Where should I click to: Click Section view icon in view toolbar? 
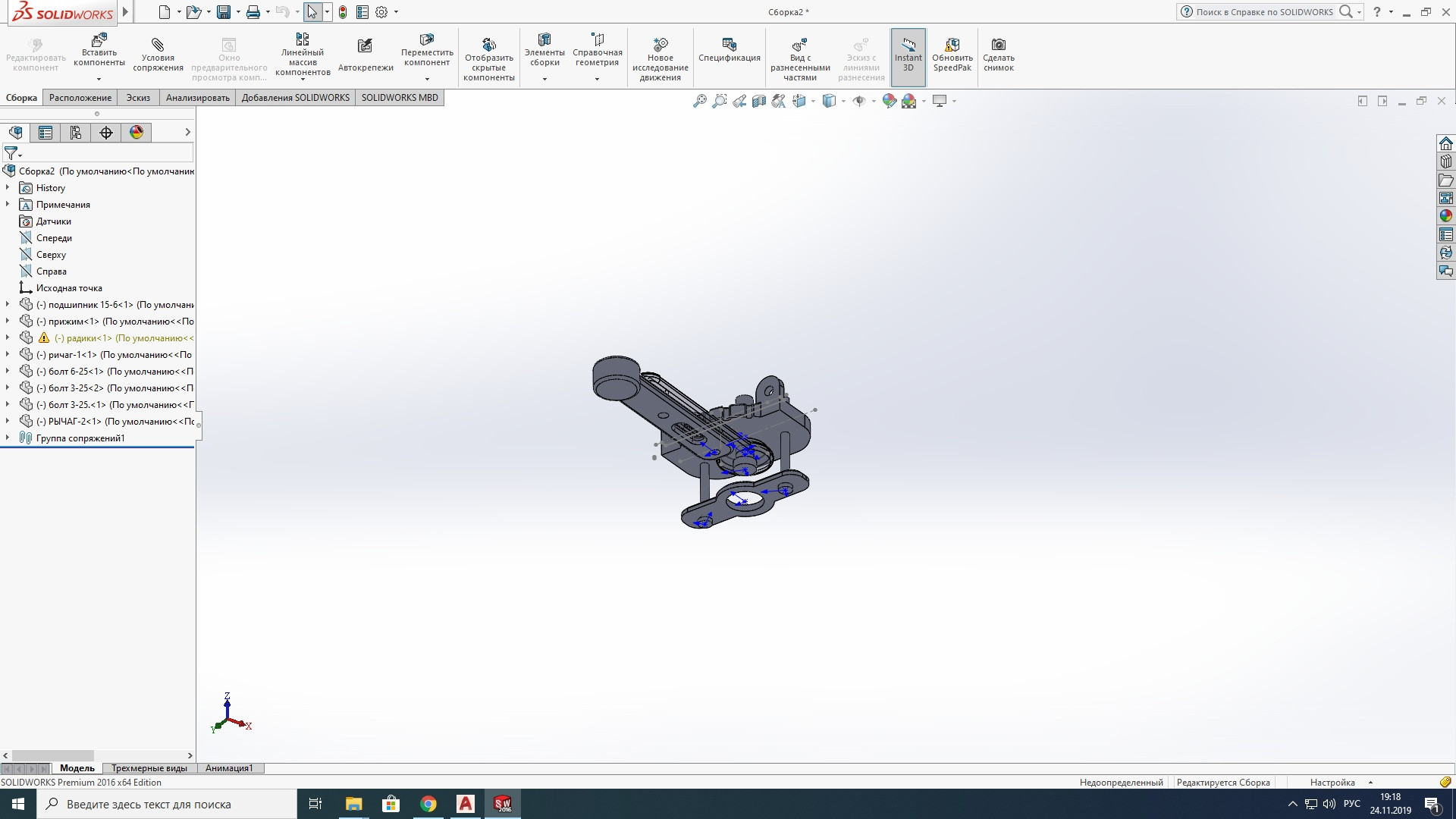(x=759, y=101)
